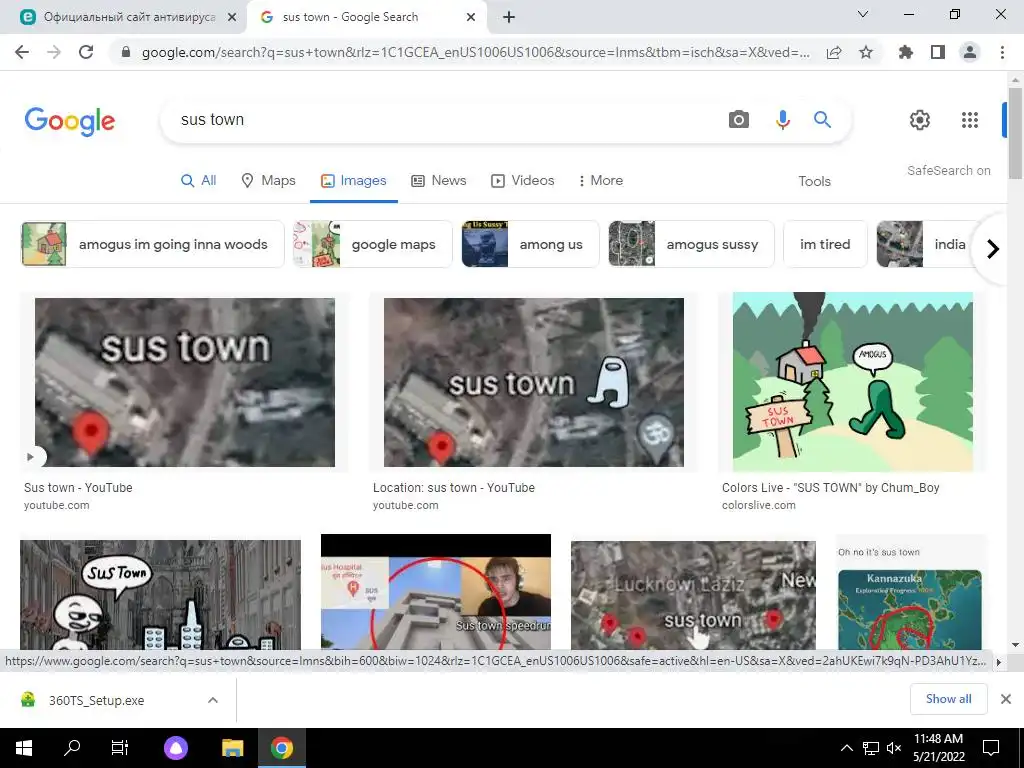
Task: Expand 360TS_Setup.exe download options
Action: coord(213,700)
